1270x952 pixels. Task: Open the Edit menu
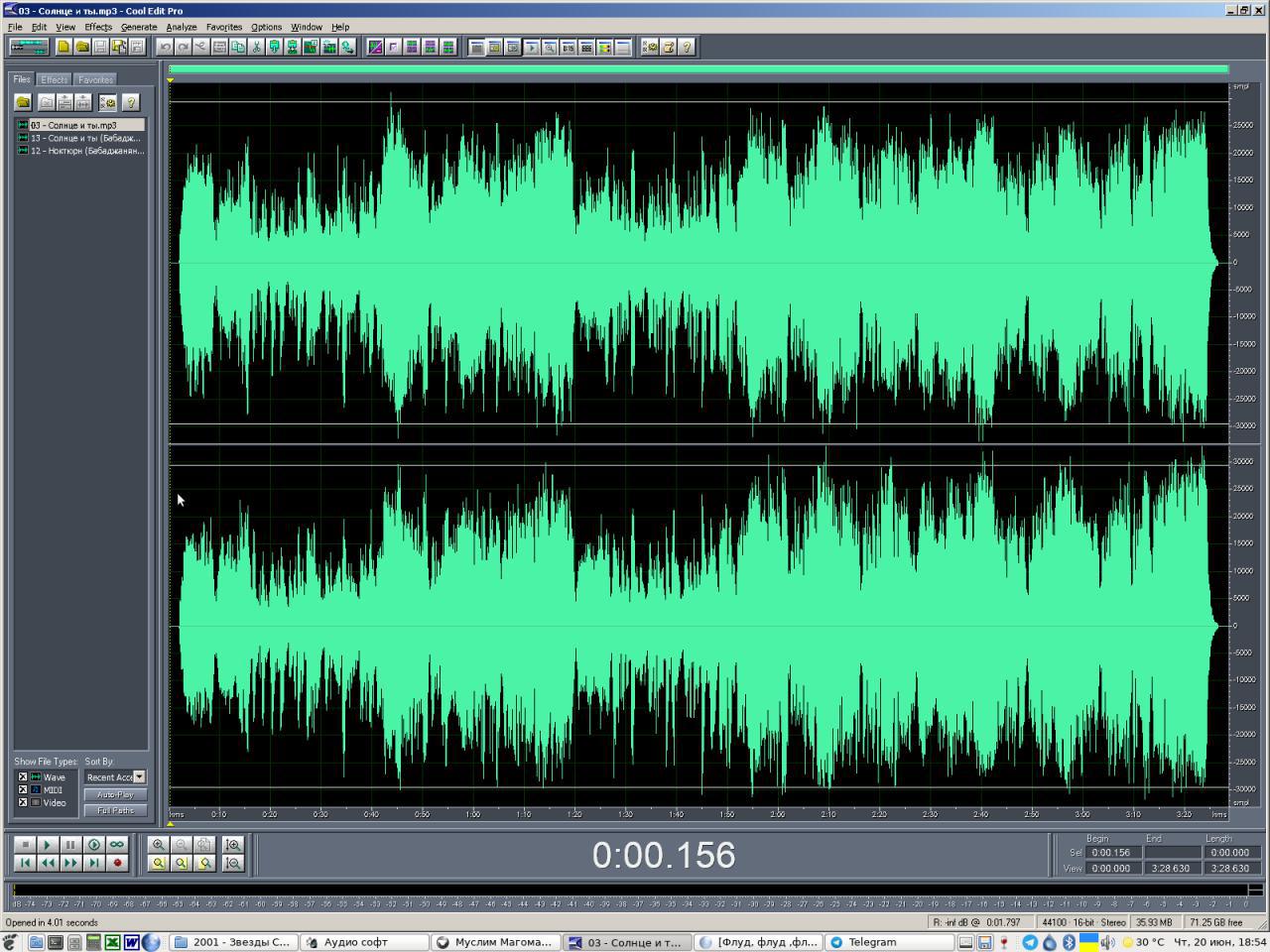[x=39, y=27]
